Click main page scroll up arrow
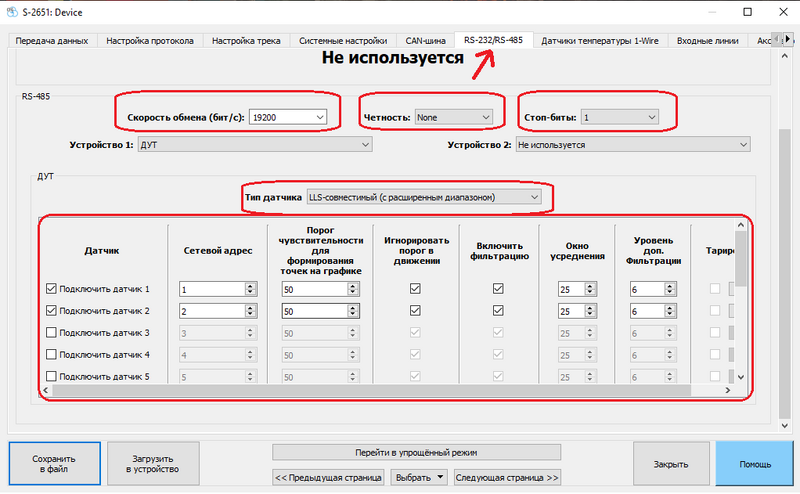The width and height of the screenshot is (800, 494). (785, 56)
